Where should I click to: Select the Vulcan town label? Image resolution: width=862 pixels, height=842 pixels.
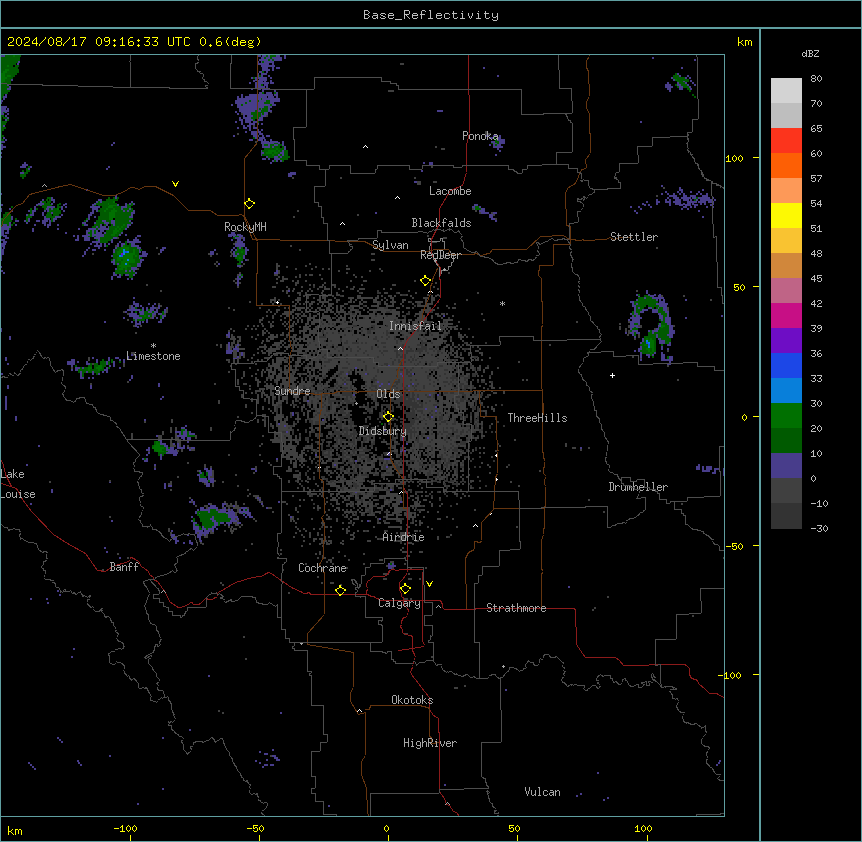543,792
